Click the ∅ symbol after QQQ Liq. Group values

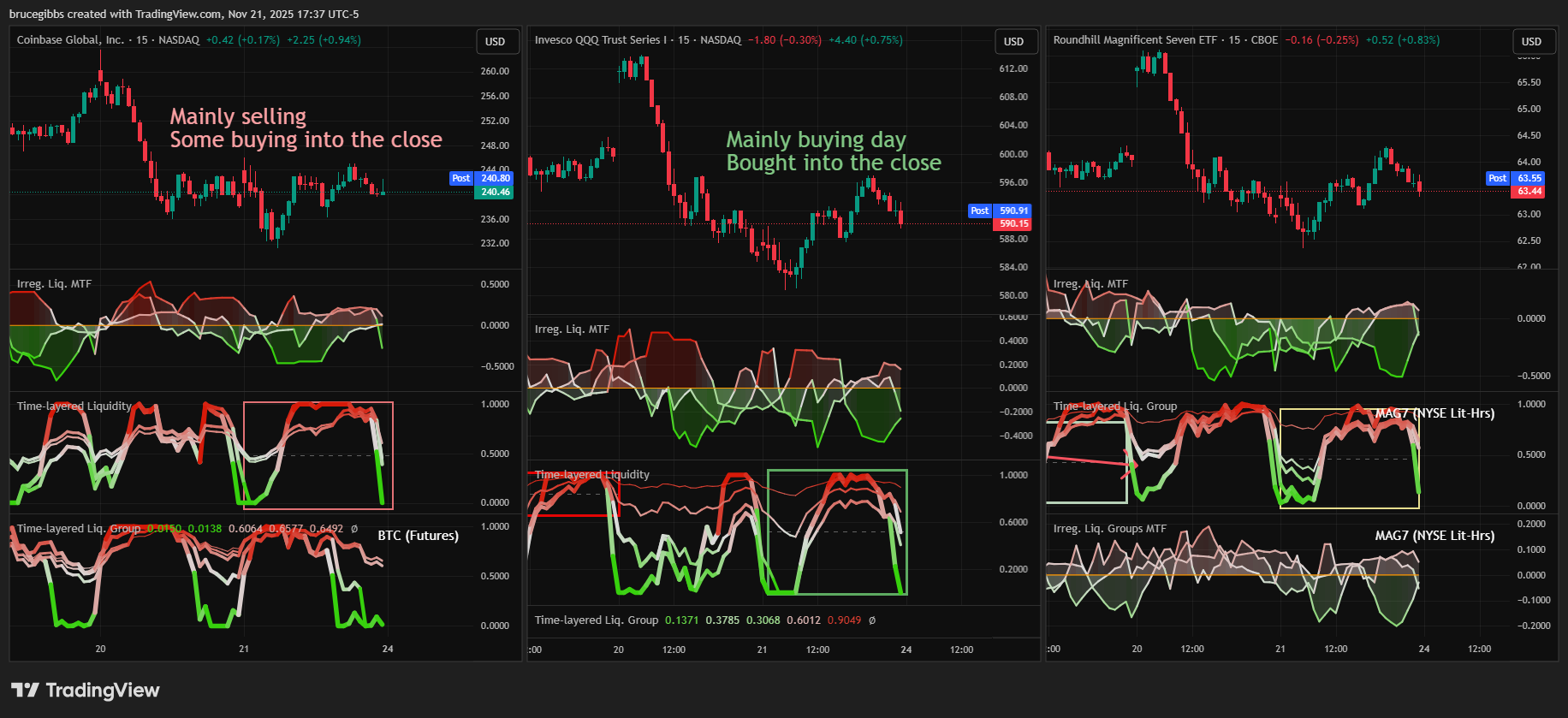coord(872,620)
